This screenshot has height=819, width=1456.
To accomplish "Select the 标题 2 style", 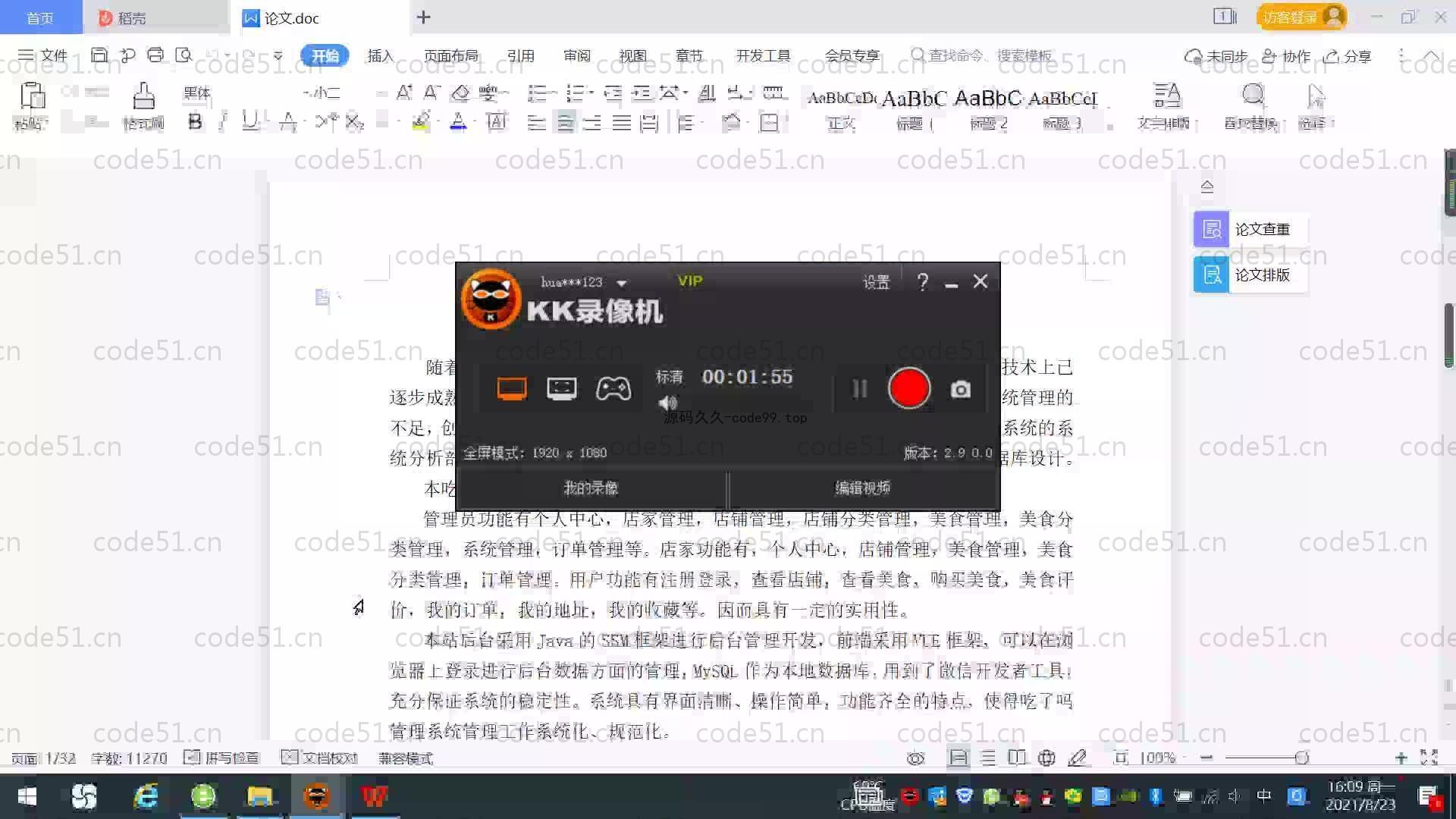I will [988, 108].
